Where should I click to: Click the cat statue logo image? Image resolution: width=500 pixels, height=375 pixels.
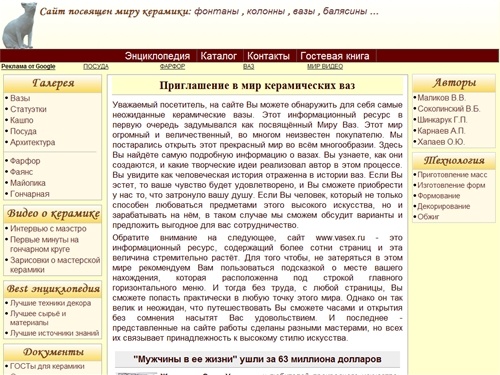(19, 25)
